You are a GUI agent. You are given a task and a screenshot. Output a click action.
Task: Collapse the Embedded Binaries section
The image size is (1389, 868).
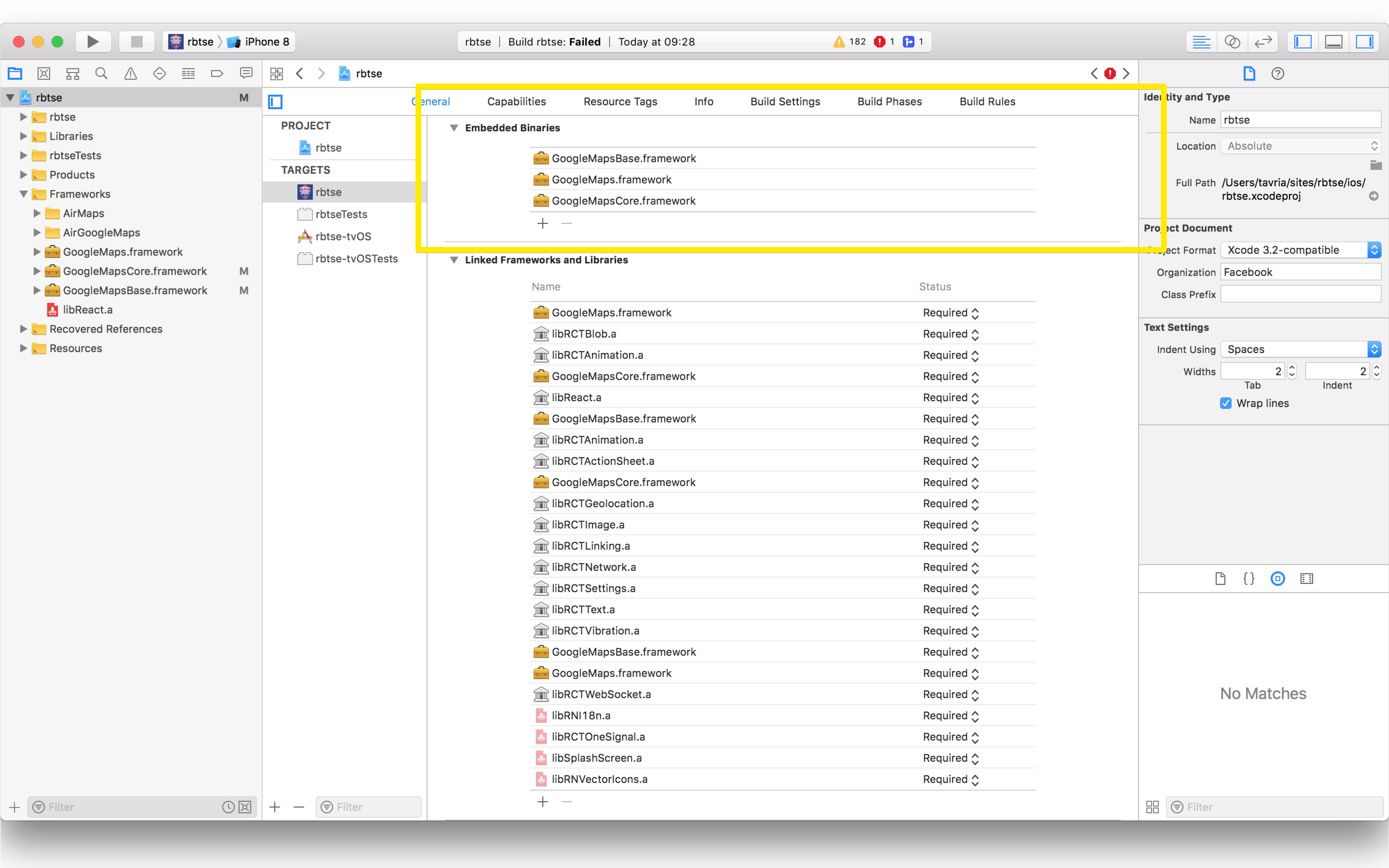click(454, 128)
